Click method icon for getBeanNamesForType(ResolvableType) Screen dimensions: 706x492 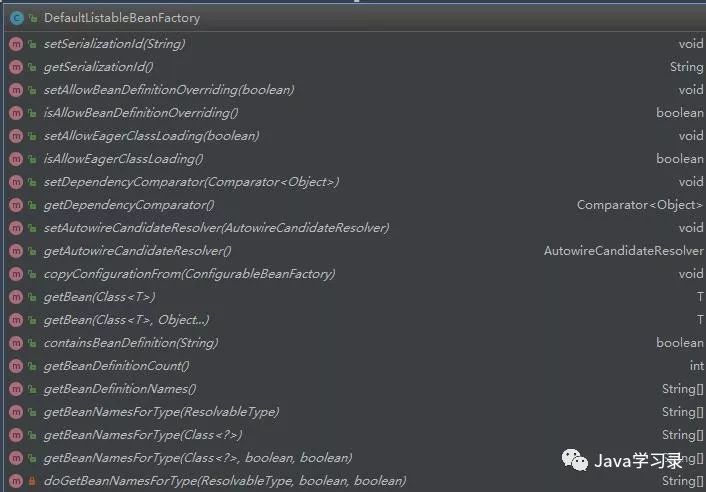tap(16, 412)
